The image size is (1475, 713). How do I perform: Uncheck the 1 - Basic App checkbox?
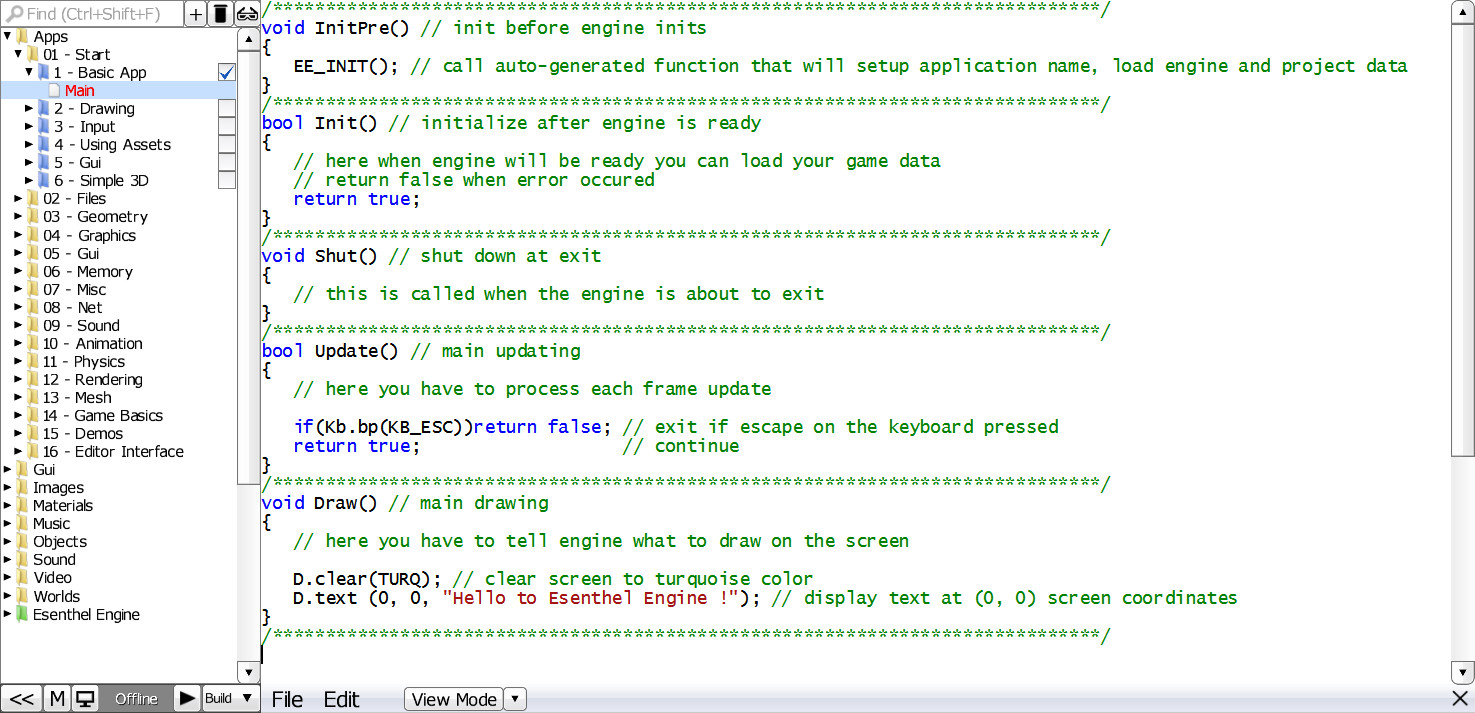[227, 72]
